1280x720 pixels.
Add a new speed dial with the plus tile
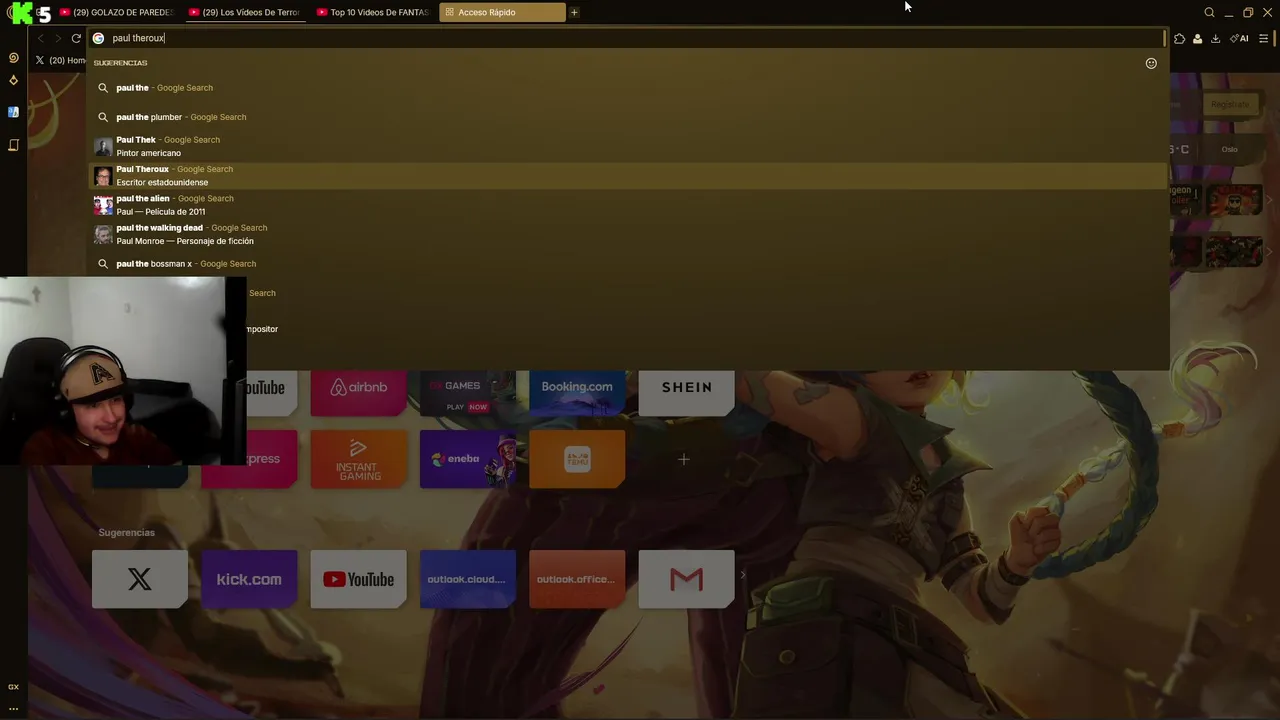point(684,459)
